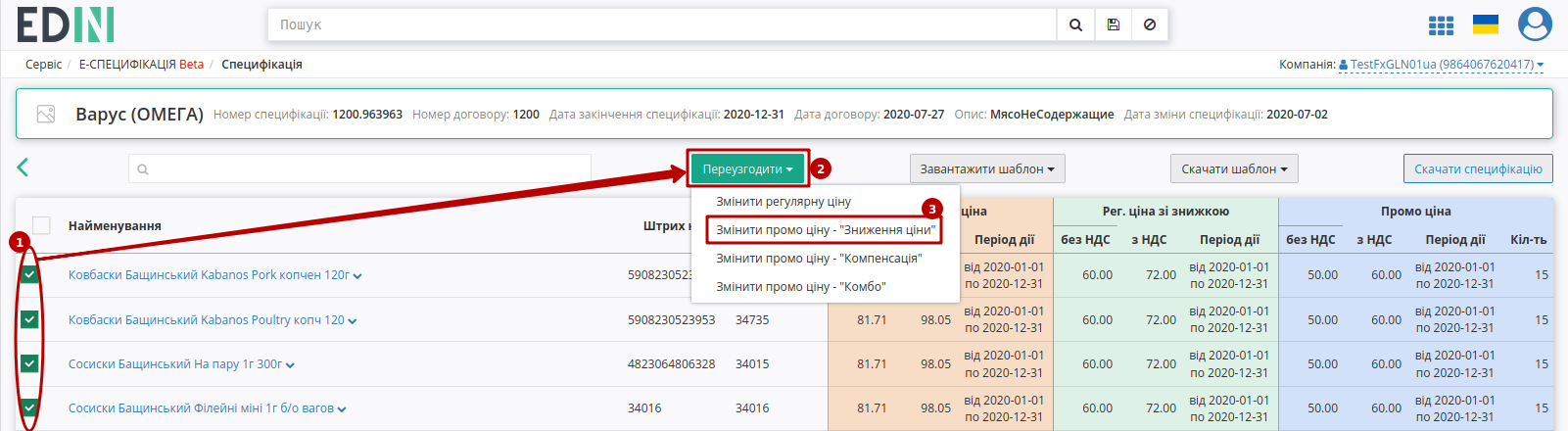The height and width of the screenshot is (431, 1568).
Task: Open Сосиски Башцинський На пару link
Action: coord(175,364)
